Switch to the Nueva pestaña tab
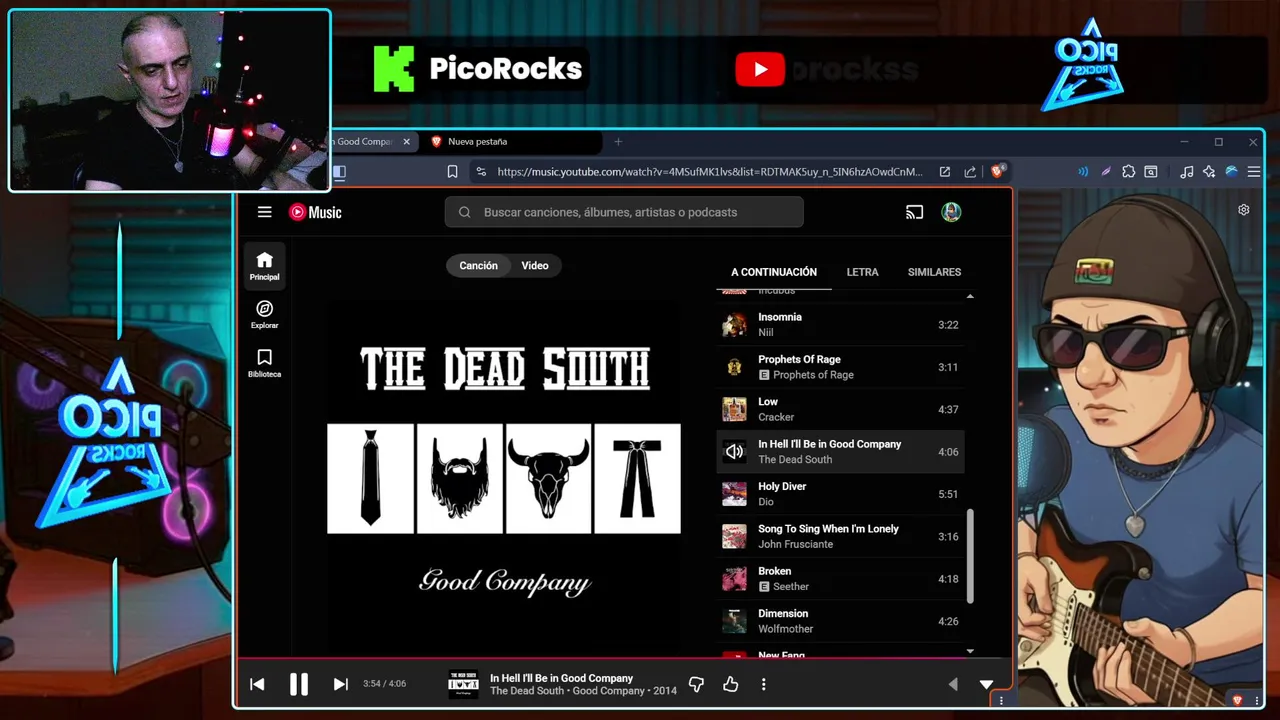The width and height of the screenshot is (1280, 720). pos(512,142)
